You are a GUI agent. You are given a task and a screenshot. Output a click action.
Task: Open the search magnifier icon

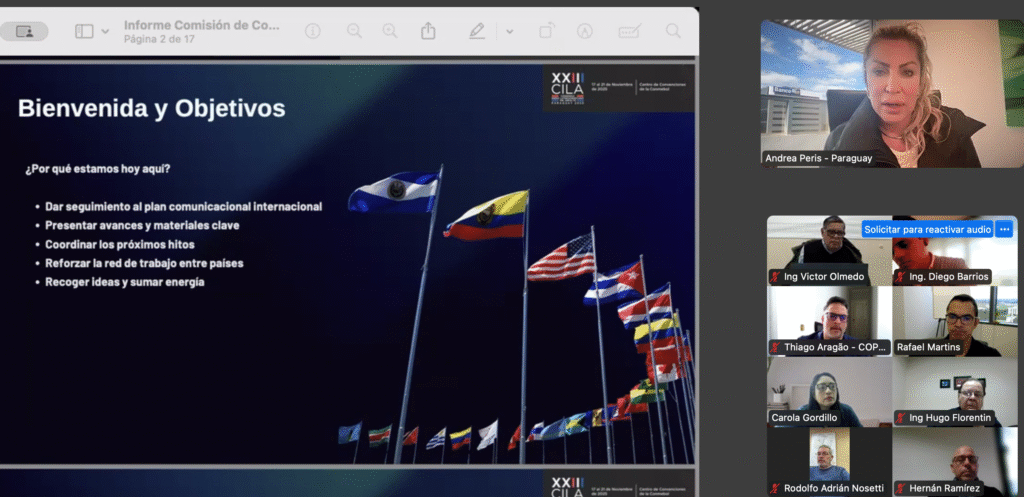pos(673,31)
